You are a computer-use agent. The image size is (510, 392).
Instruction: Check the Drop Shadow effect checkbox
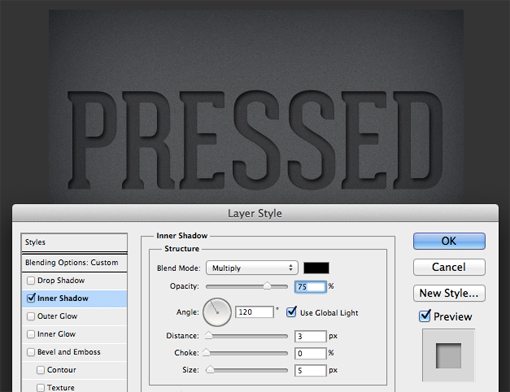pyautogui.click(x=31, y=280)
